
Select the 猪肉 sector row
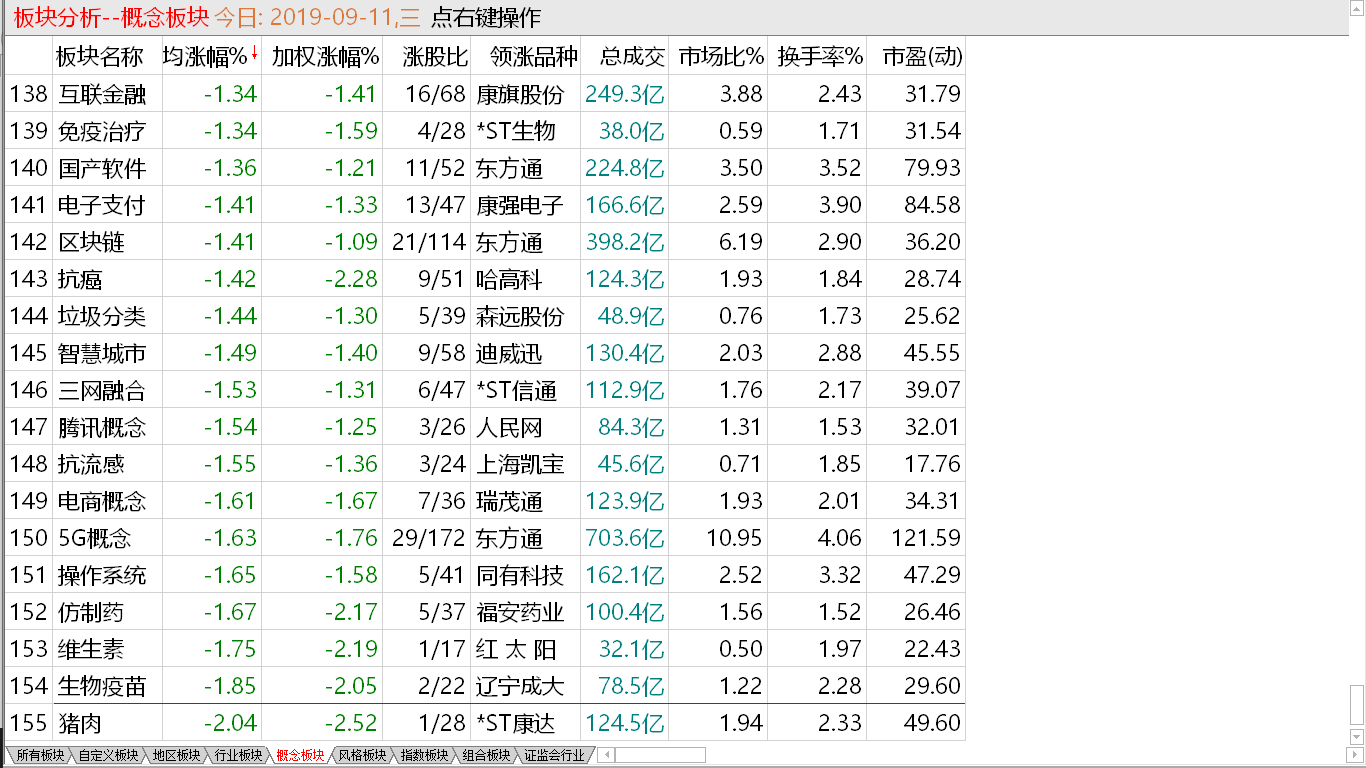(486, 723)
